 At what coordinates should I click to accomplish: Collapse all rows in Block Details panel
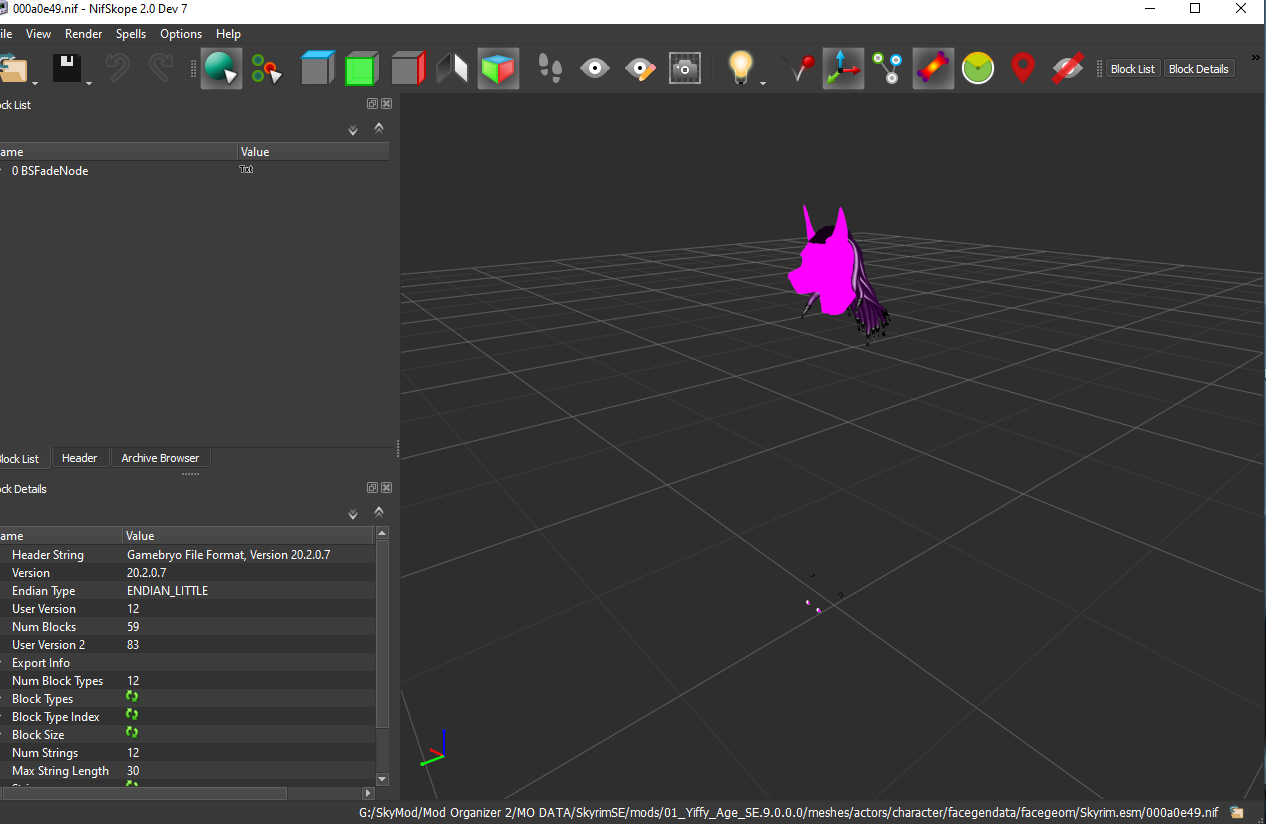pos(379,512)
